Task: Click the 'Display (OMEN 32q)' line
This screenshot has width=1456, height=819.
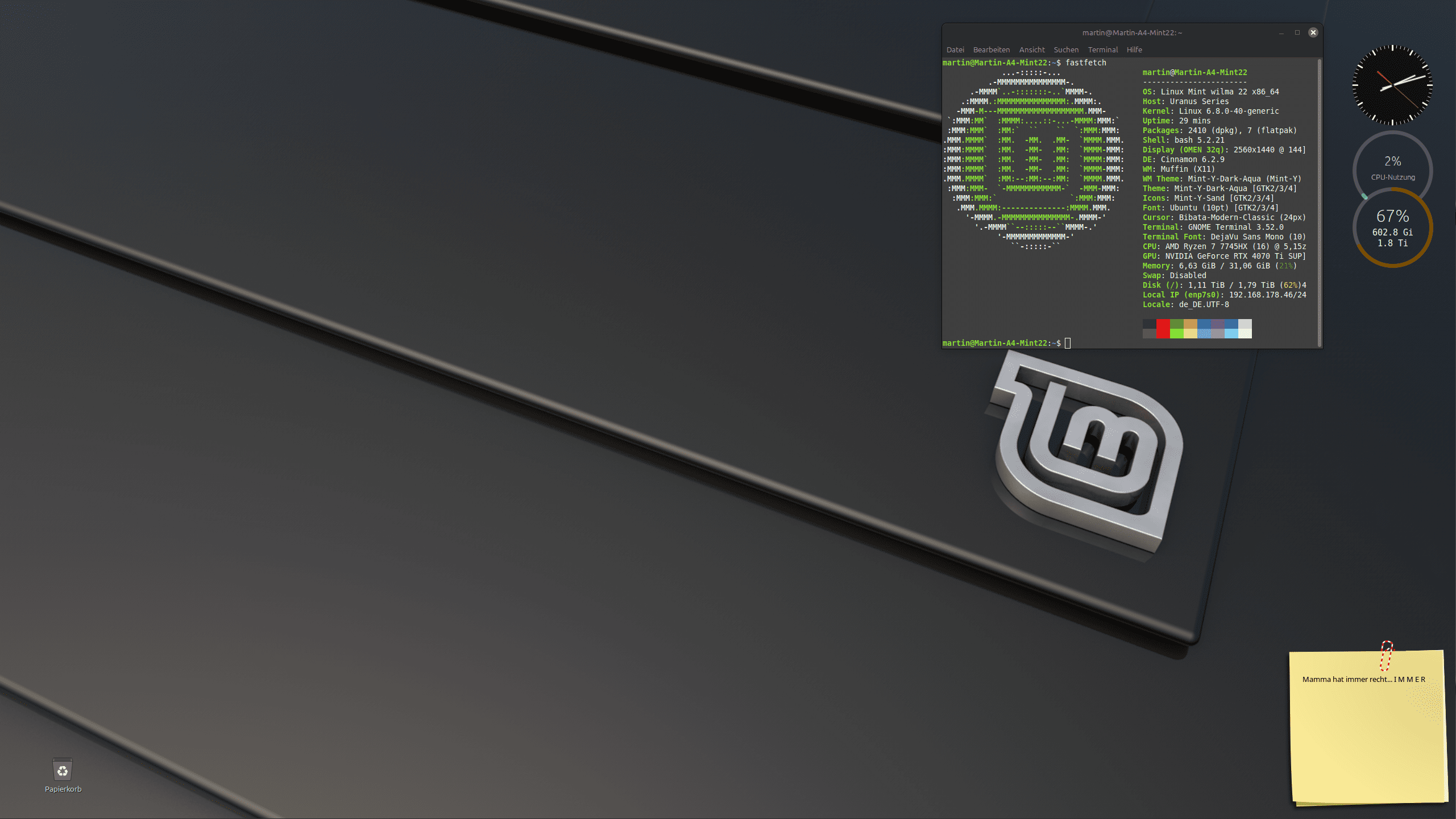Action: pyautogui.click(x=1224, y=150)
